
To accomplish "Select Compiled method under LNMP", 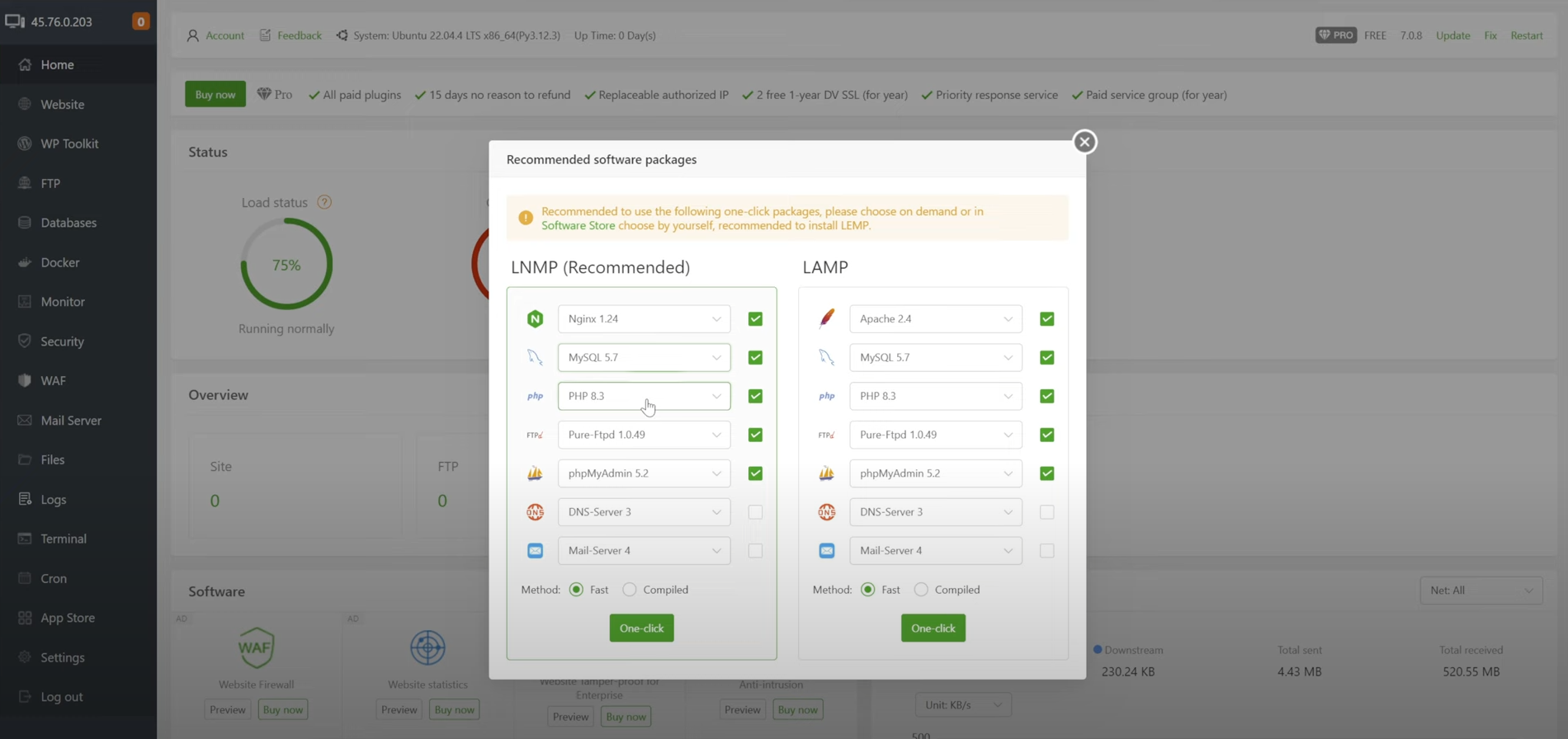I will pos(630,590).
